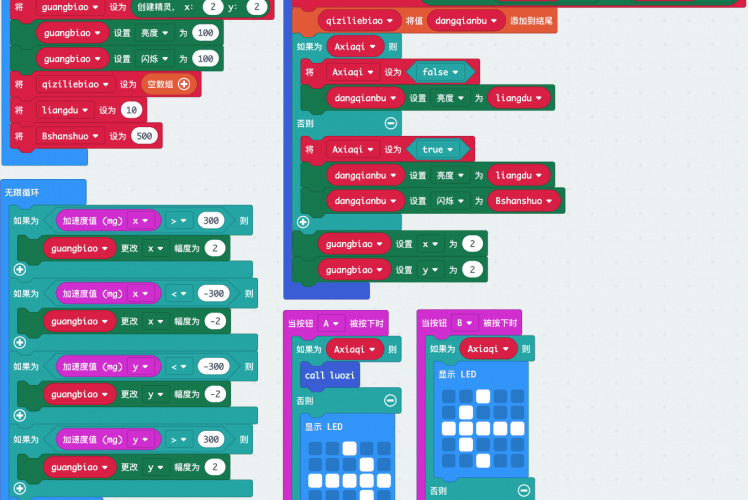Click the plus icon under the x > 300 condition
This screenshot has height=500, width=748.
[x=19, y=270]
